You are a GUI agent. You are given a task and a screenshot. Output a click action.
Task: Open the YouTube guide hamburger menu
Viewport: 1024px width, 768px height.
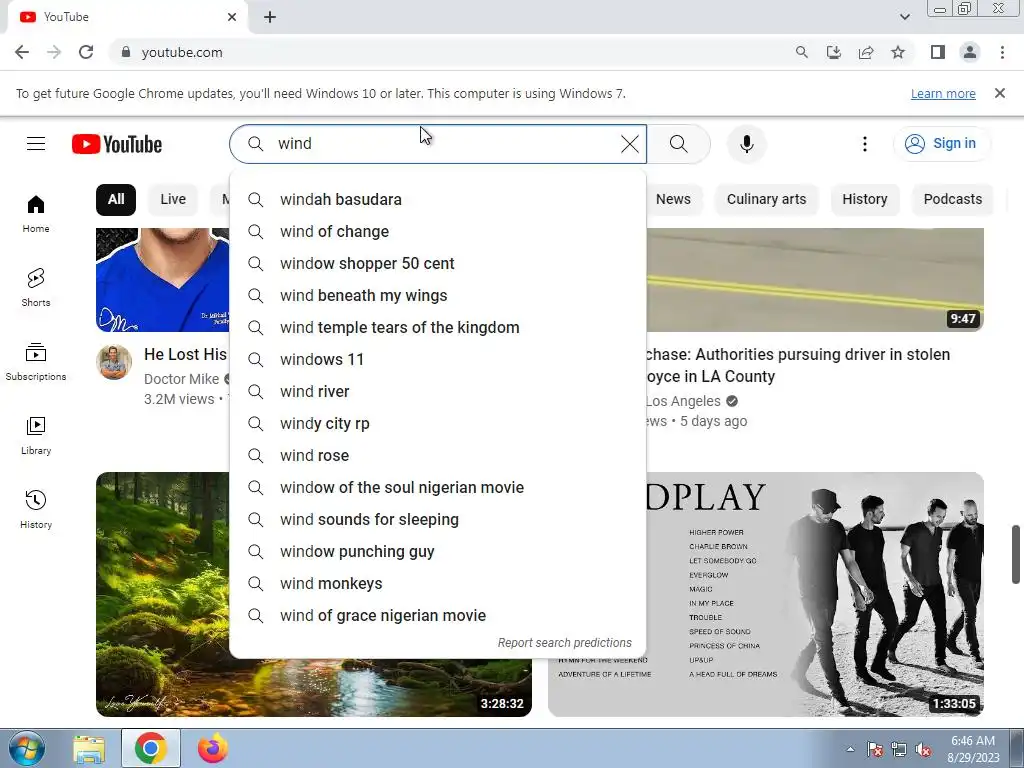click(x=36, y=144)
